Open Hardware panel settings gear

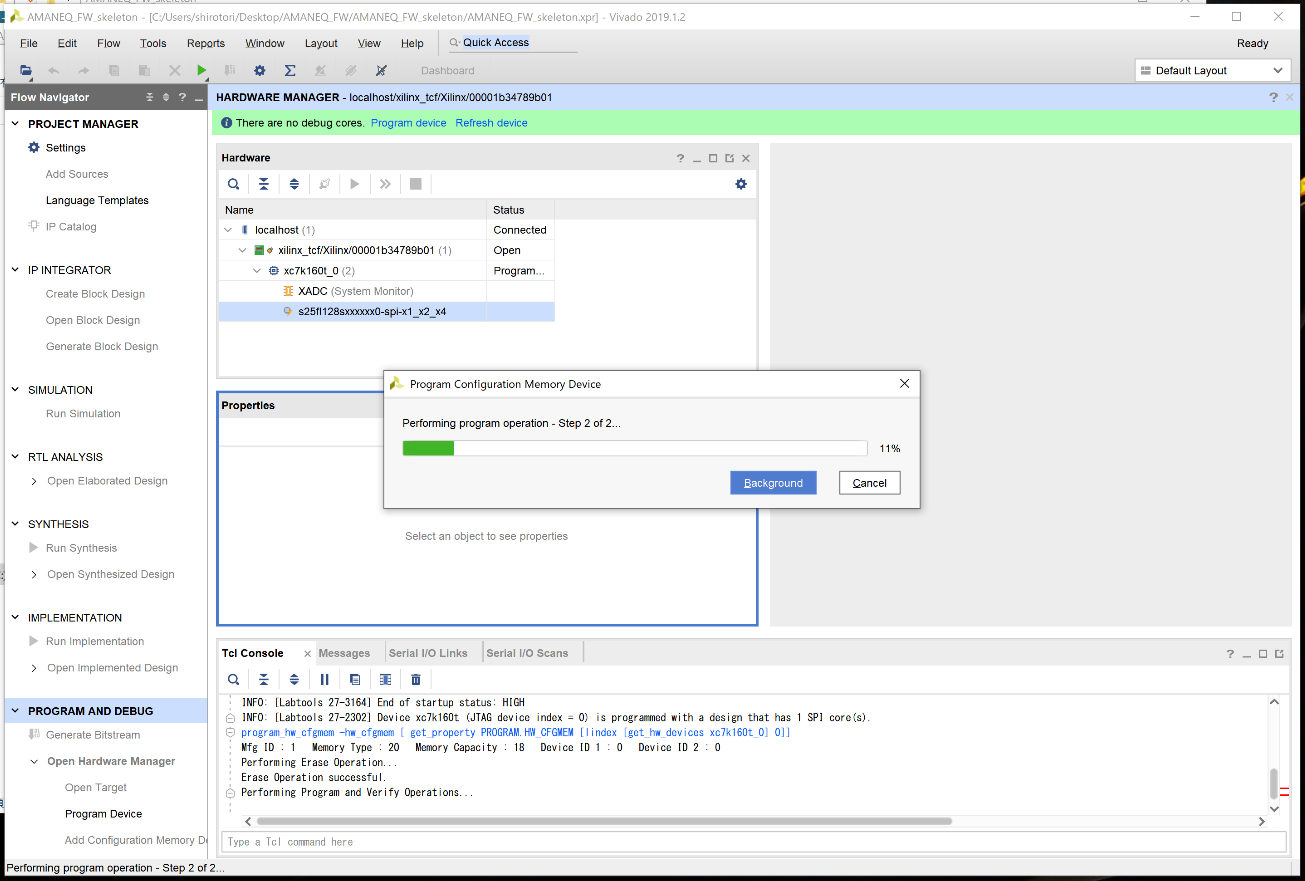coord(741,184)
